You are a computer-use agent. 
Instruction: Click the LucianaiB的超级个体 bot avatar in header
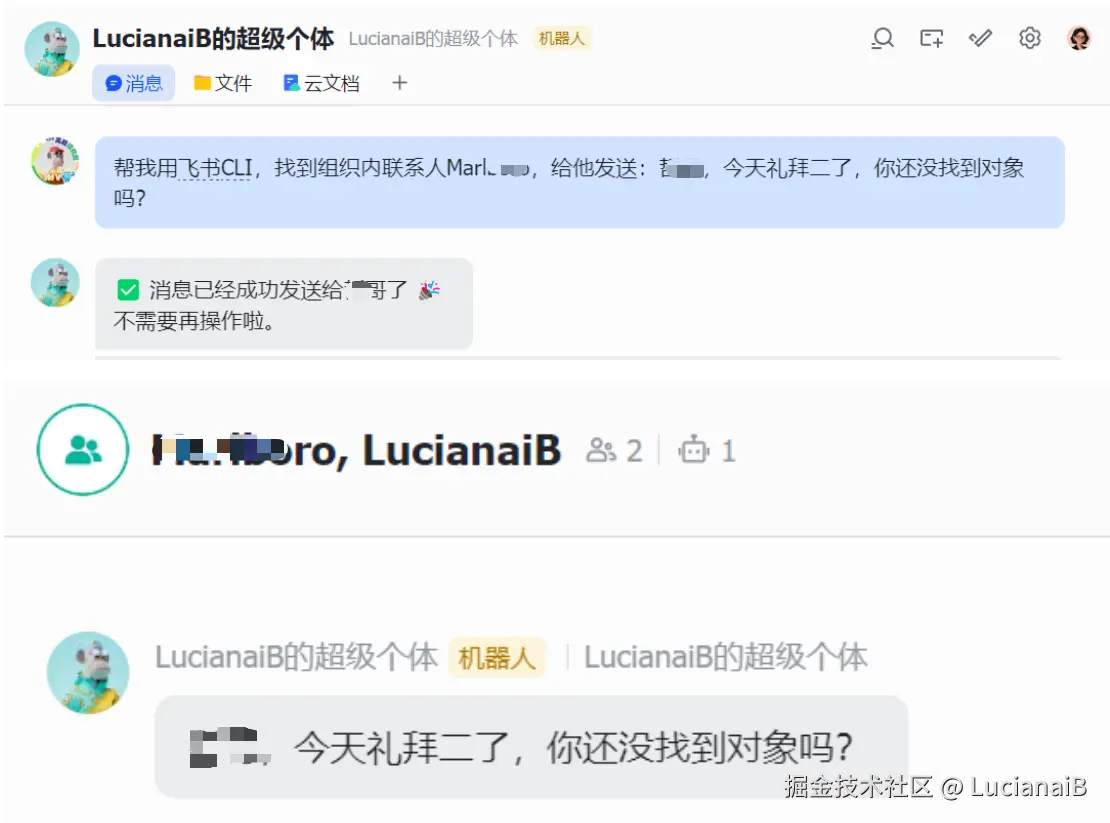(x=52, y=49)
